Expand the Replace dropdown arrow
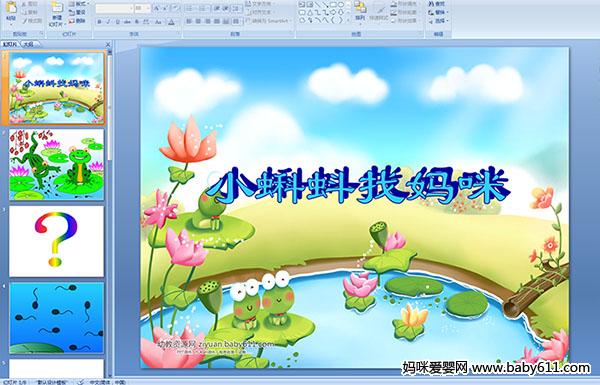 447,12
